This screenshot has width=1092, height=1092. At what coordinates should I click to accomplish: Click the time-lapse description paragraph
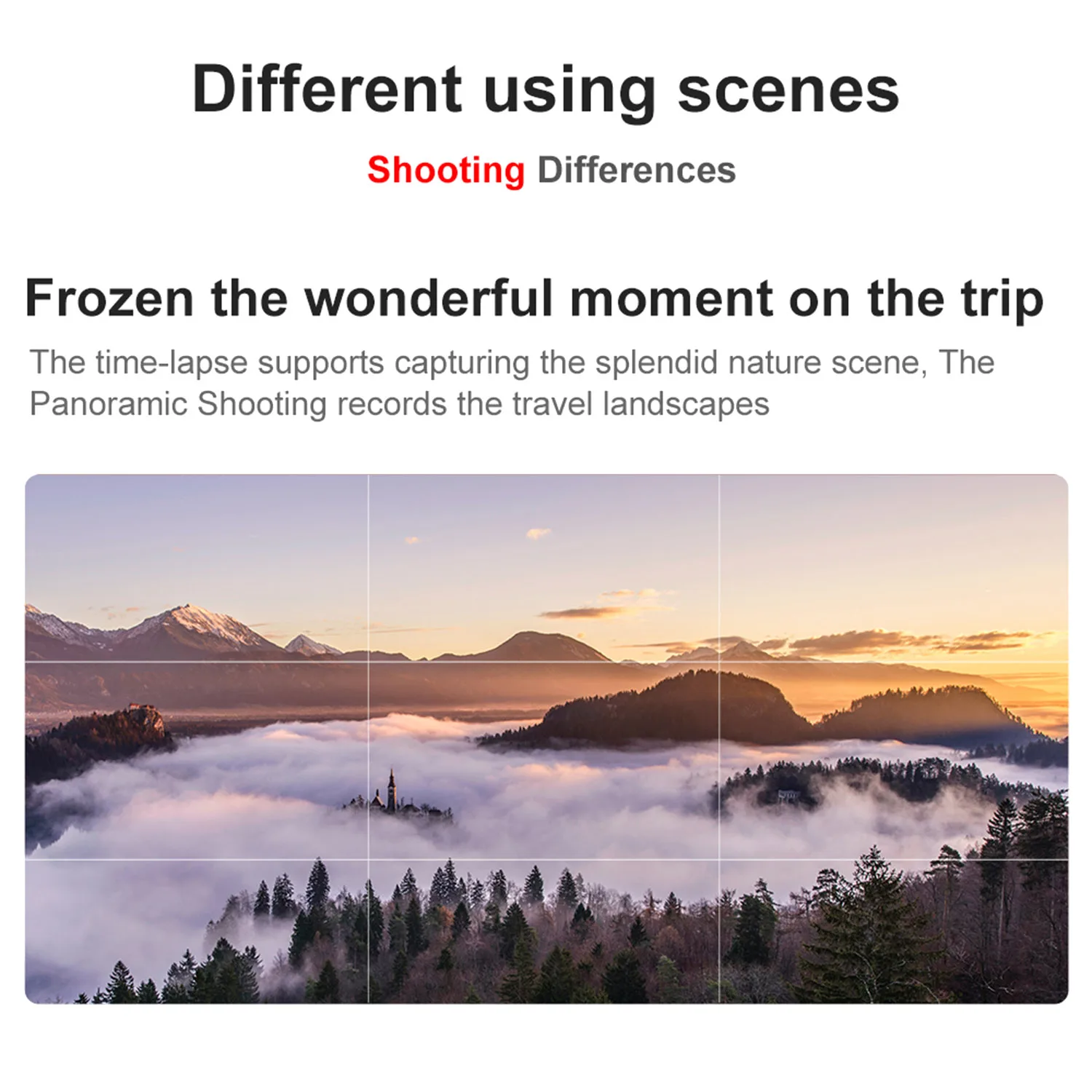(512, 383)
